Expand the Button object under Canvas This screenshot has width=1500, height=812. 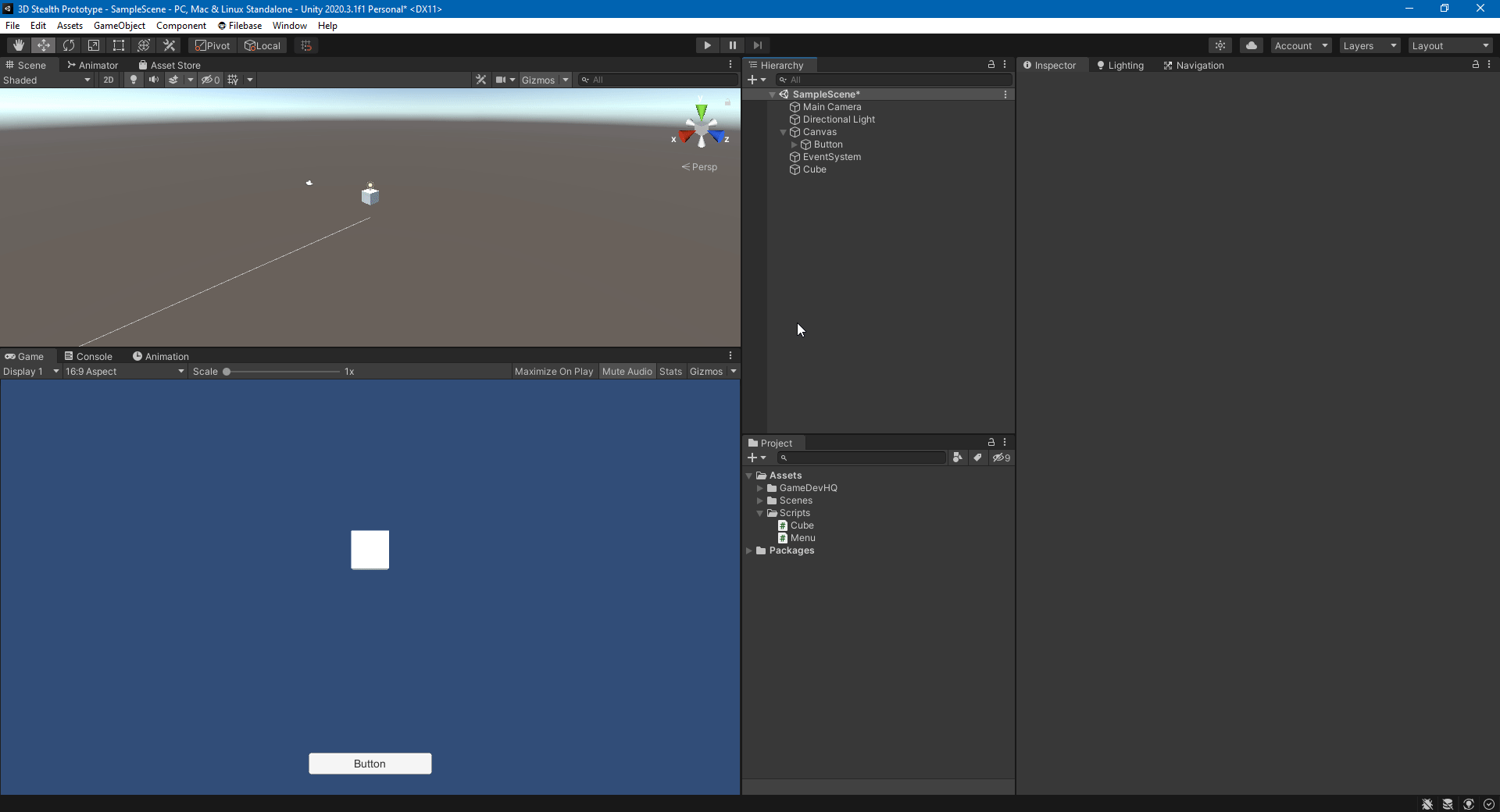tap(795, 144)
